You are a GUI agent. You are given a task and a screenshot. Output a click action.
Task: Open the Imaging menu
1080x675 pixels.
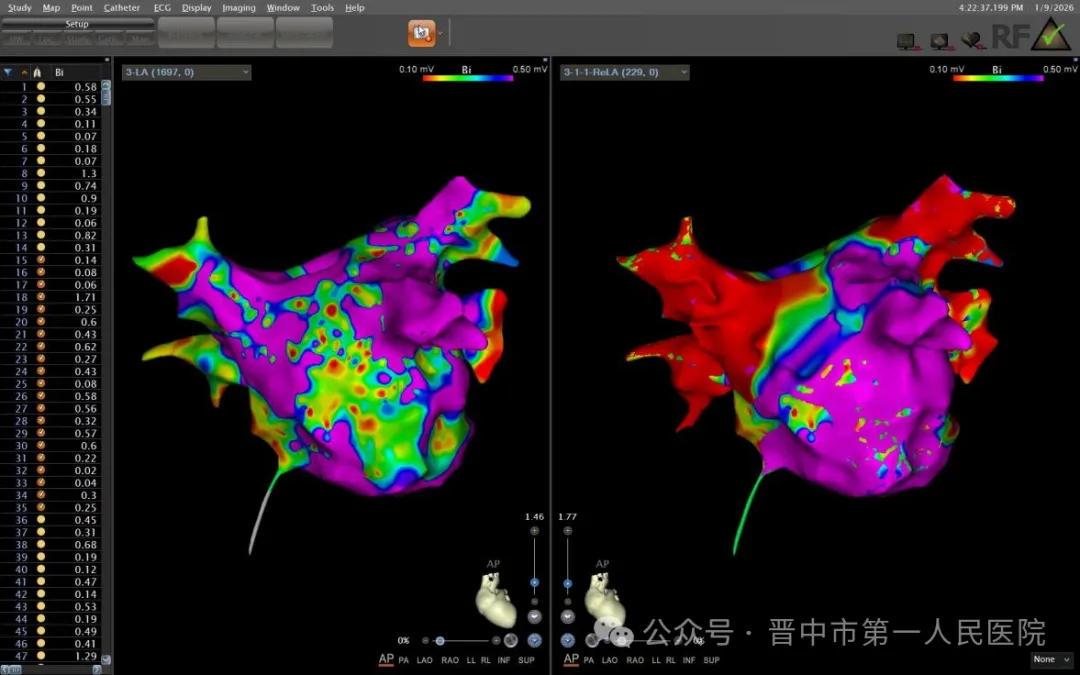[239, 7]
